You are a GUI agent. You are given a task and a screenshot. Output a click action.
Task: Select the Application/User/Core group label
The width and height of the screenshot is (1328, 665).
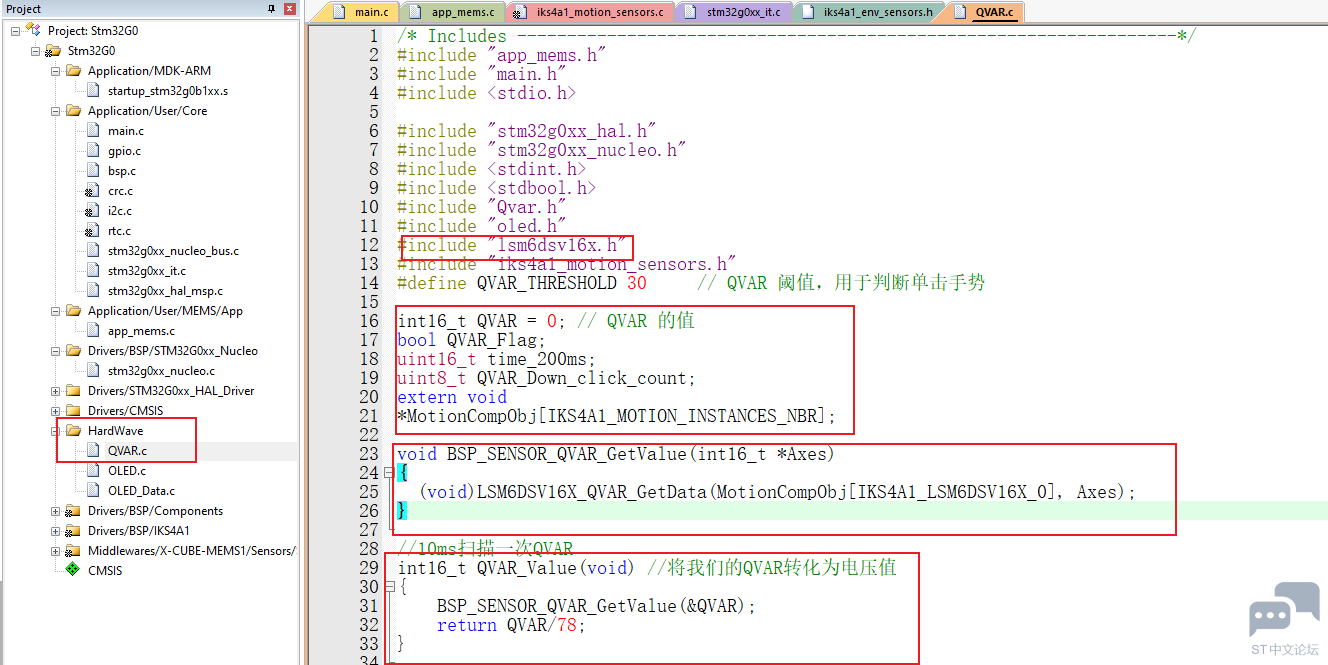click(147, 111)
